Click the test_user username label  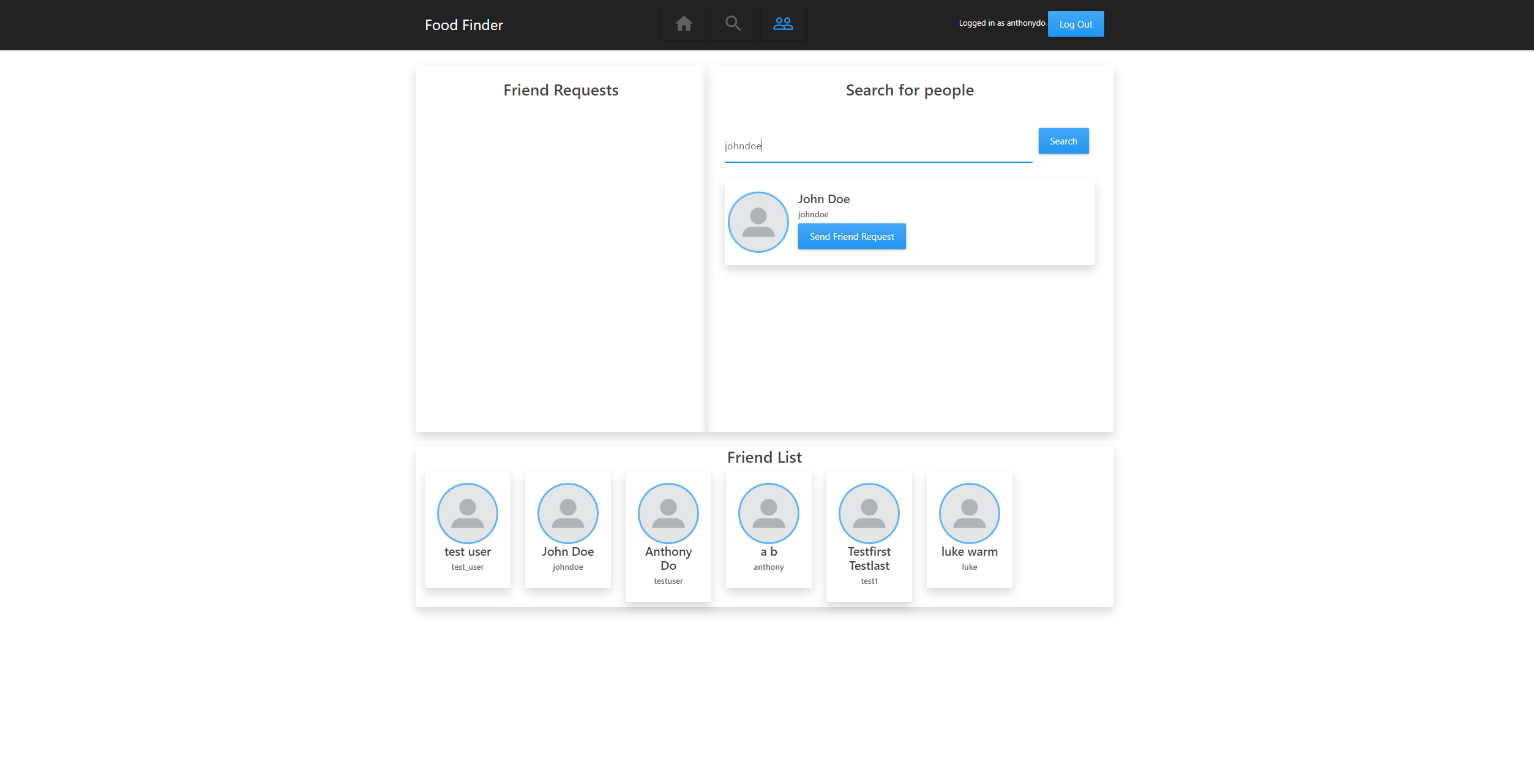(467, 567)
